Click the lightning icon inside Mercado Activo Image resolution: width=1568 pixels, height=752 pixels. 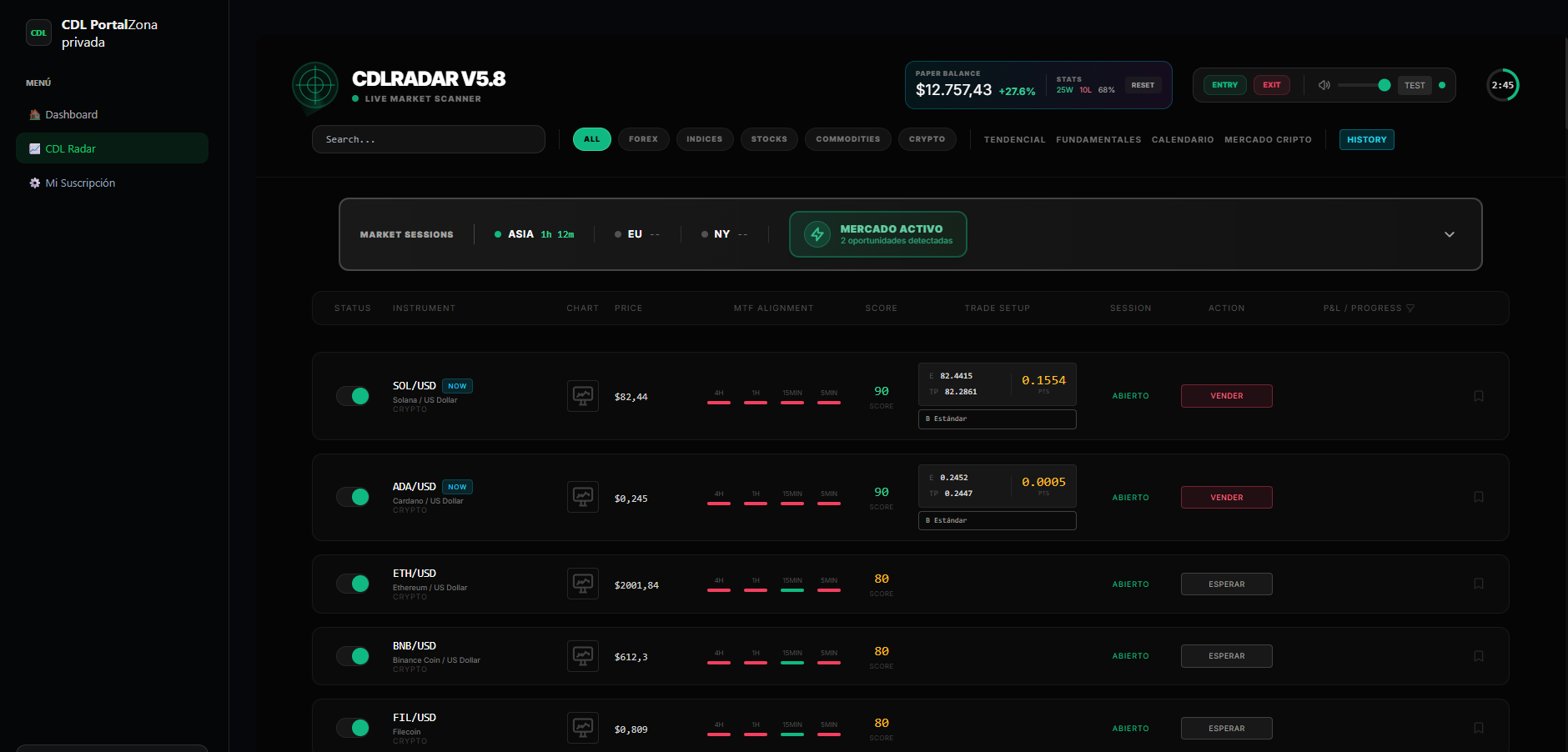click(817, 234)
